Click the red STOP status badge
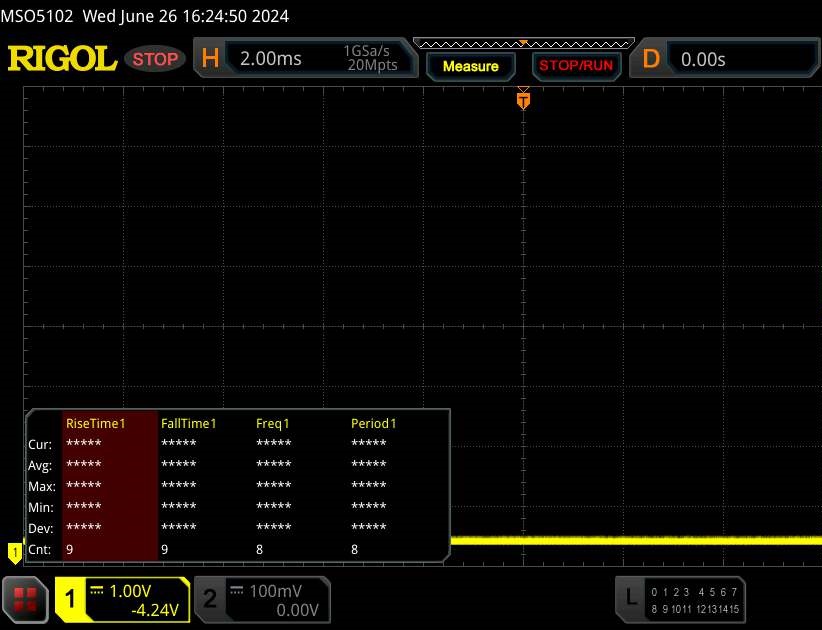 (x=156, y=59)
